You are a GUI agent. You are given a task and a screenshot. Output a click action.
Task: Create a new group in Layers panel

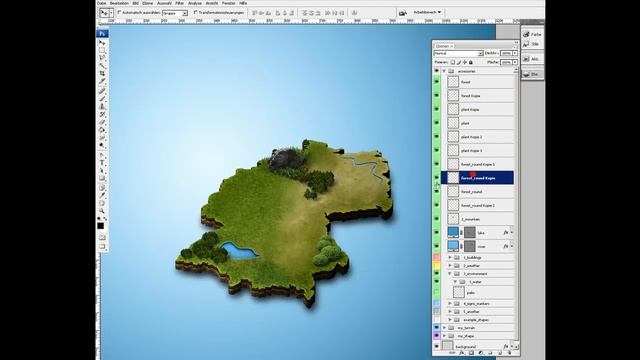(x=490, y=353)
